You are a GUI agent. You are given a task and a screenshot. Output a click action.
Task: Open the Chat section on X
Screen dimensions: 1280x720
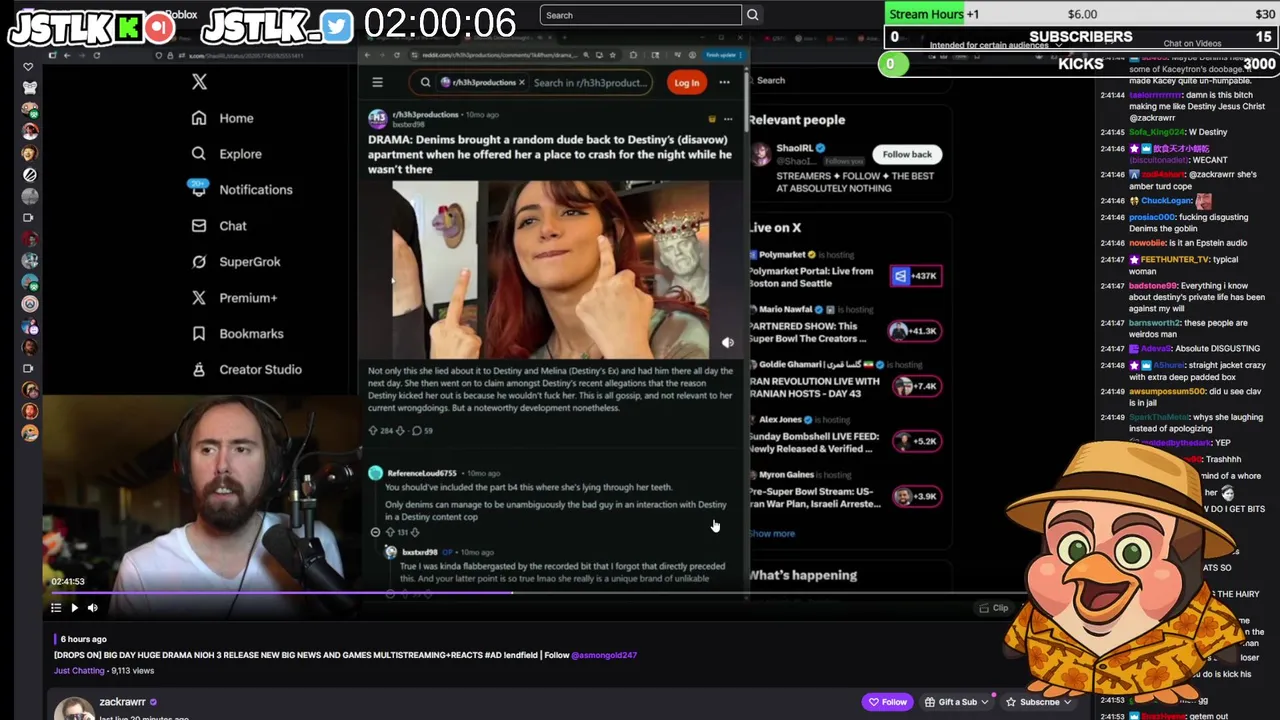click(x=219, y=226)
